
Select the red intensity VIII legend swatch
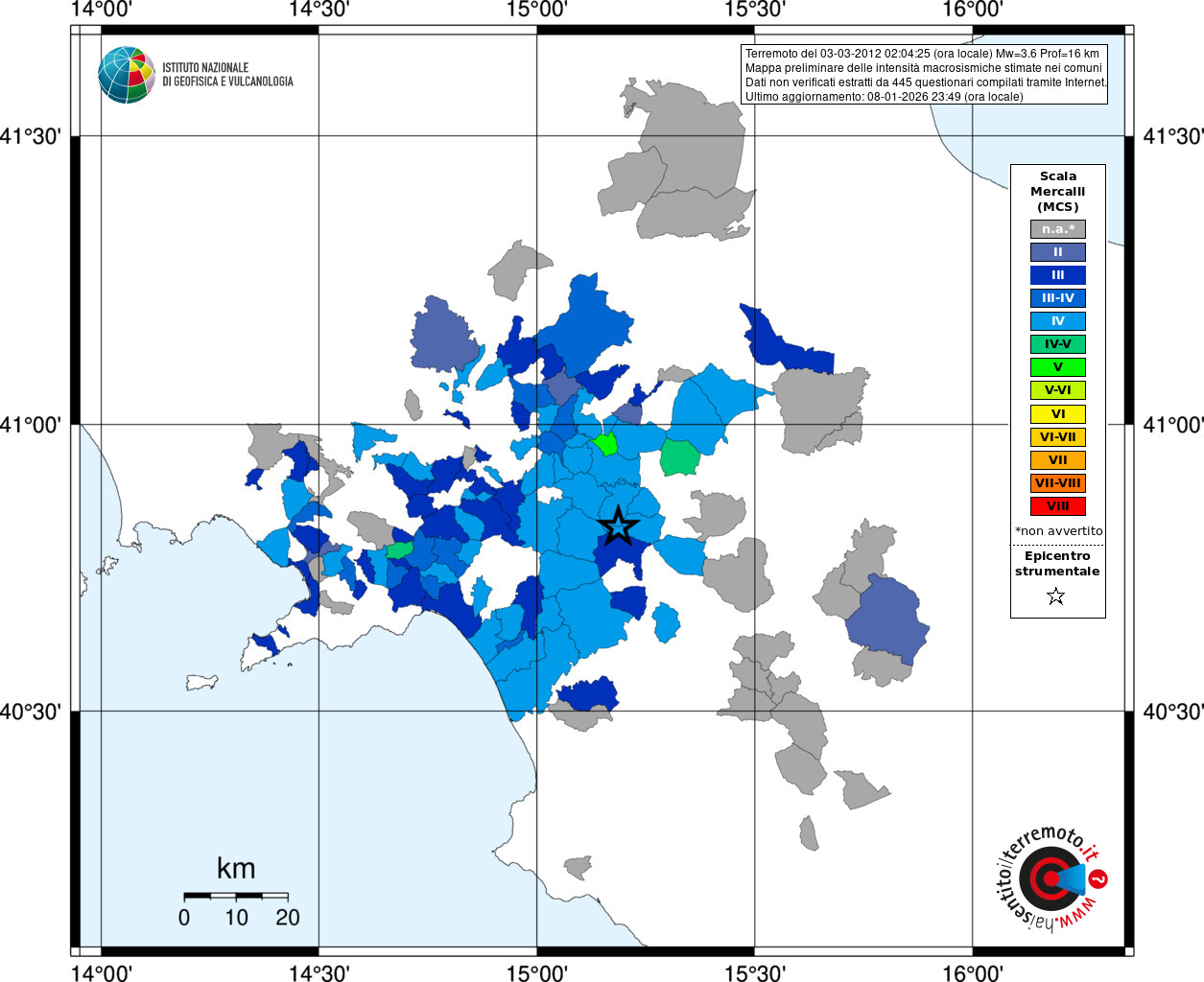[1057, 506]
